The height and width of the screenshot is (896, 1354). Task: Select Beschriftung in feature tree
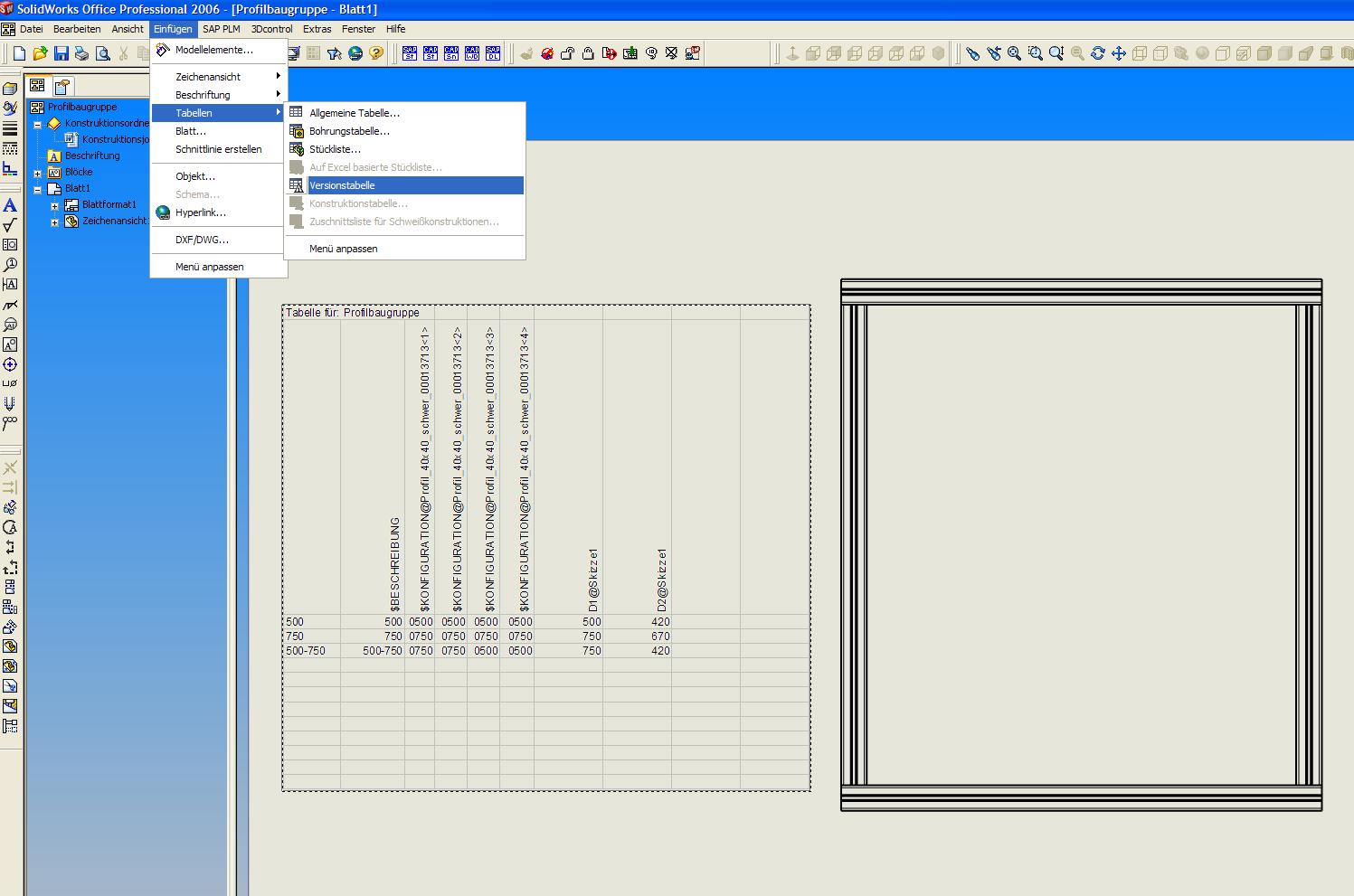[x=92, y=156]
